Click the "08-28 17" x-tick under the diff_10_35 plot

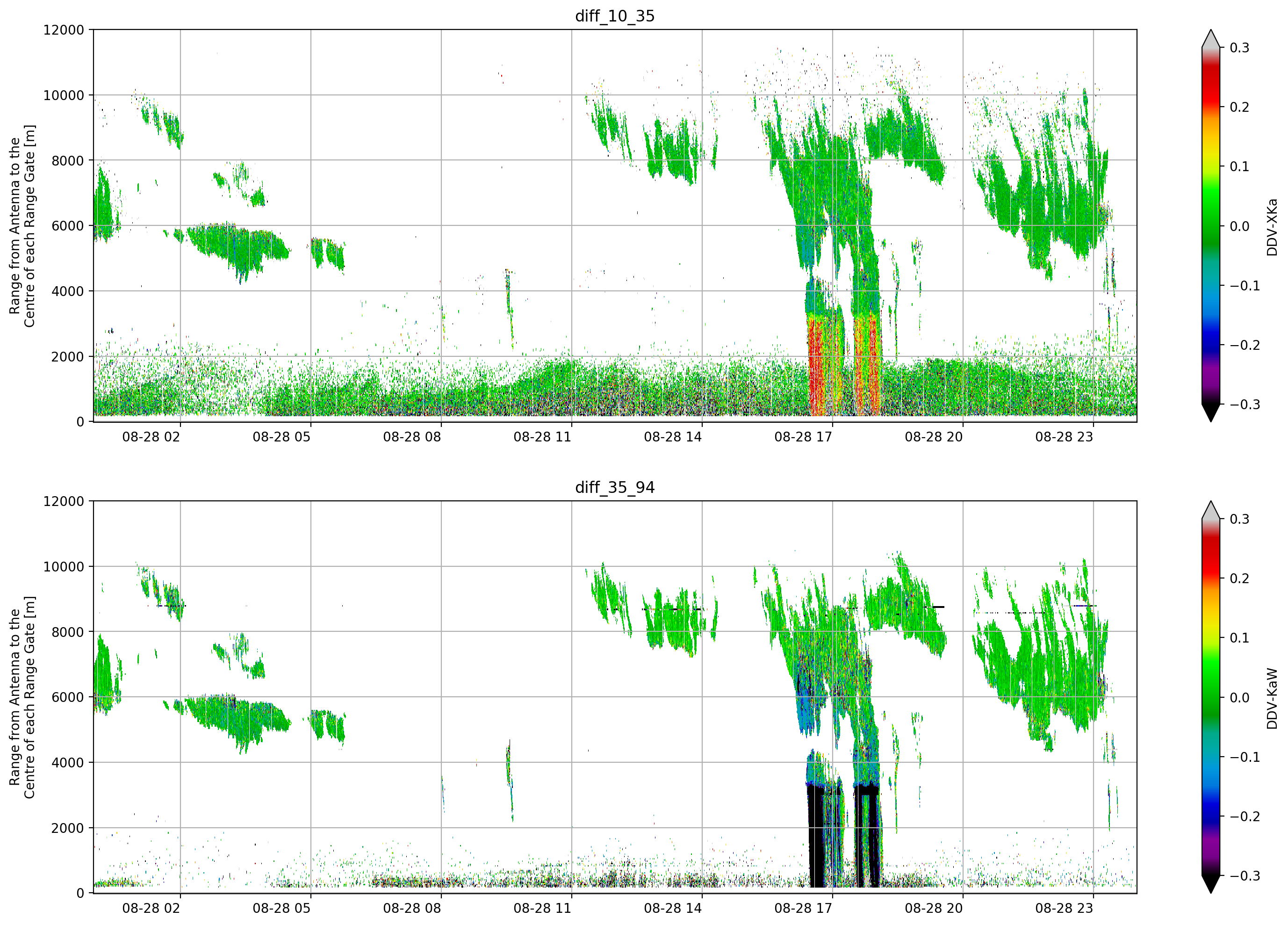(803, 437)
